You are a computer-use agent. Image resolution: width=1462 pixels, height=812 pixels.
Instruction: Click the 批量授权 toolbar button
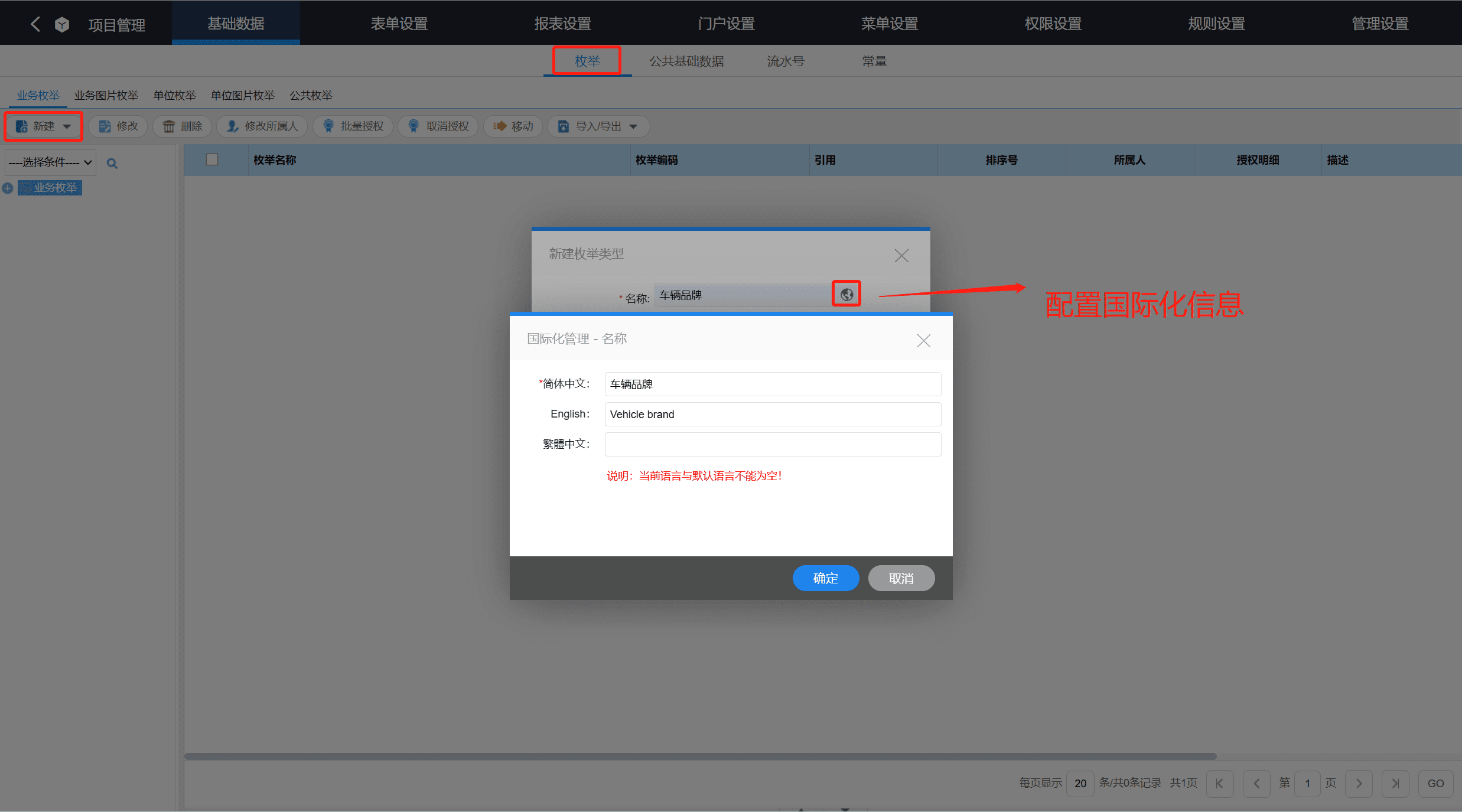[353, 126]
